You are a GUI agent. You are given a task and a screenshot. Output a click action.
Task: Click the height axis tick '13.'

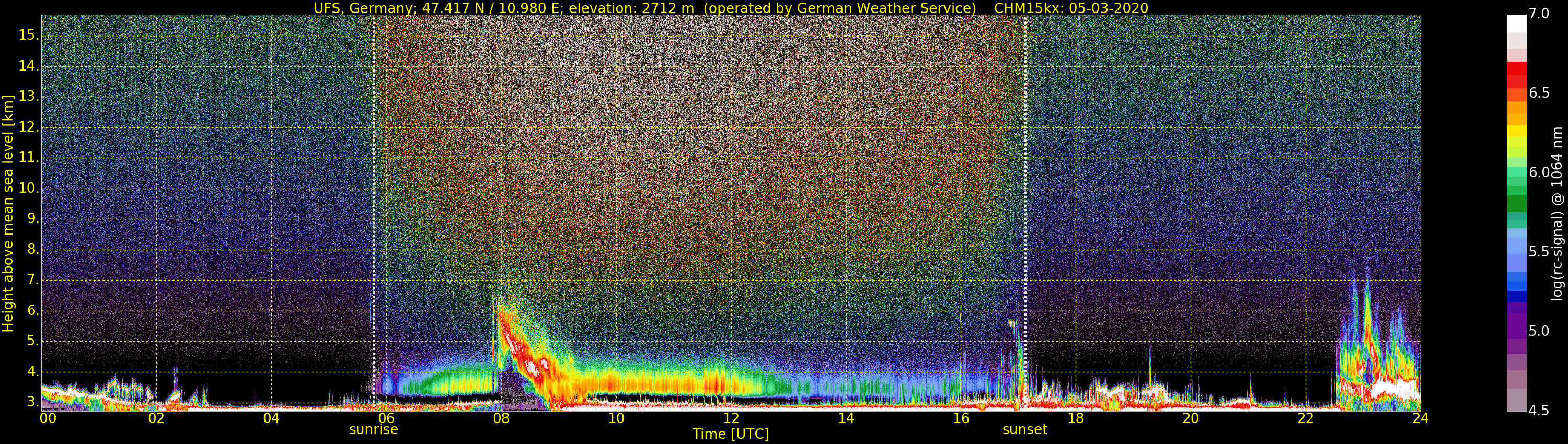coord(29,96)
